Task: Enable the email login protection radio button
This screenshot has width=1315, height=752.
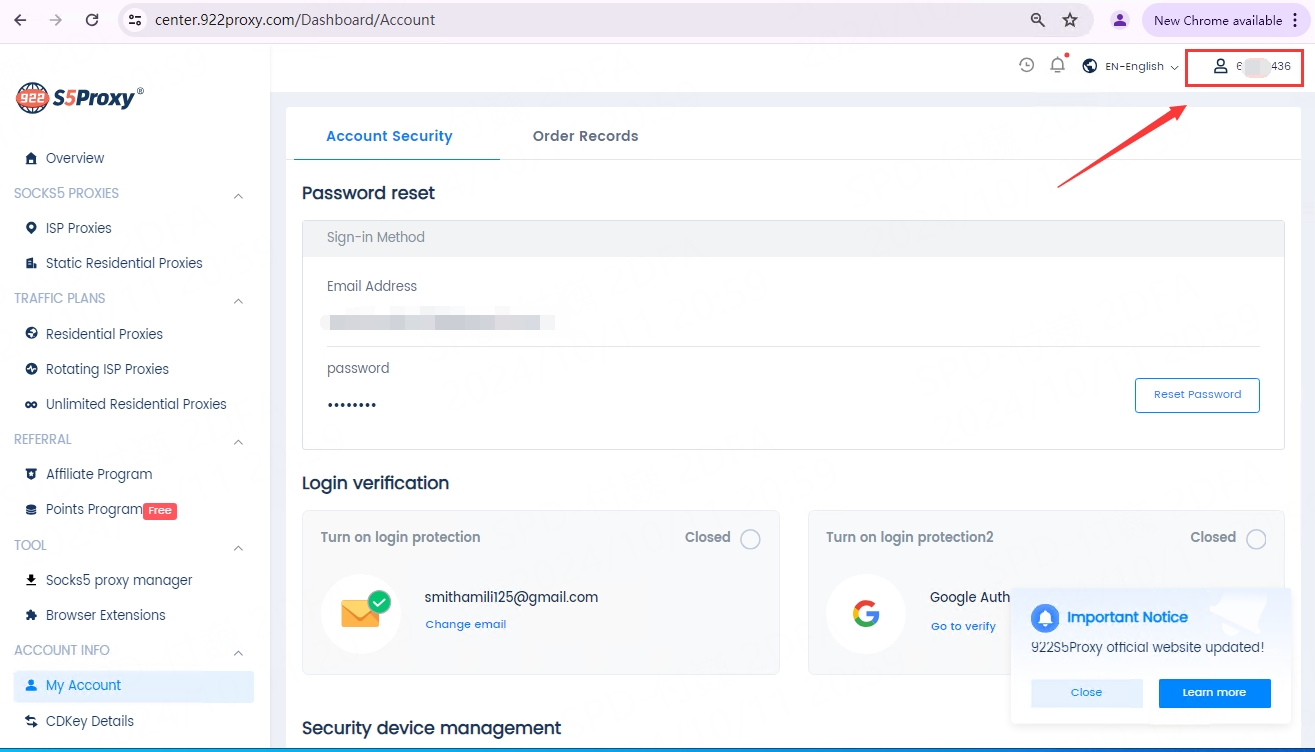Action: click(750, 540)
